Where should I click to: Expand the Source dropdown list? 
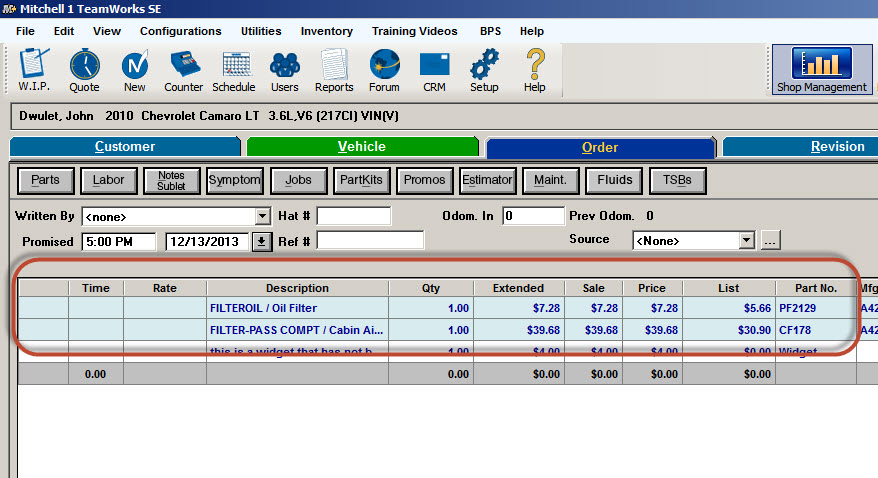point(746,241)
